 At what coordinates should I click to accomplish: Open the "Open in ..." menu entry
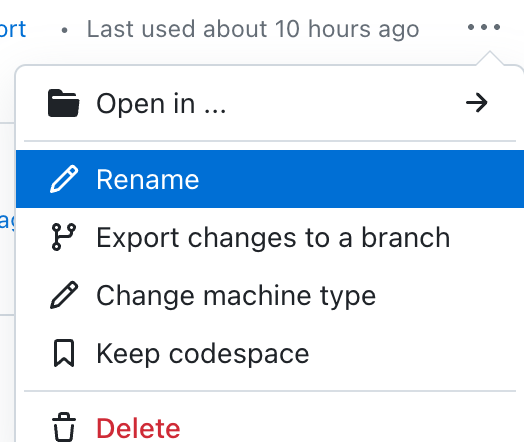pyautogui.click(x=270, y=103)
